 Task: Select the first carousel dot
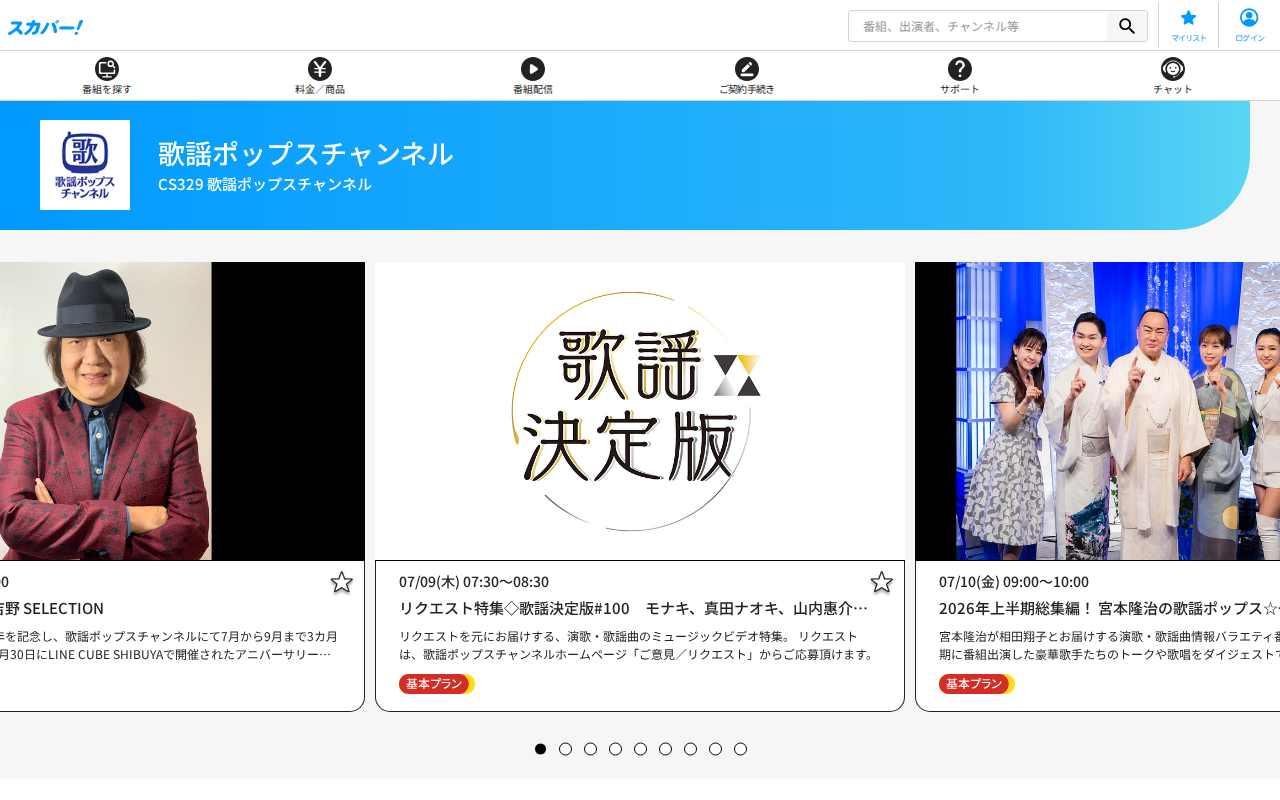[x=541, y=749]
